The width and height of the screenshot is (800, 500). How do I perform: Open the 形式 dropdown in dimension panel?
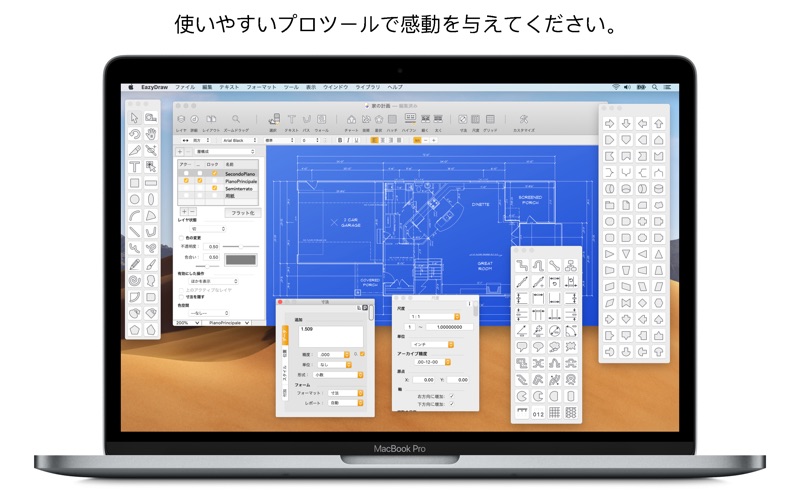point(338,374)
